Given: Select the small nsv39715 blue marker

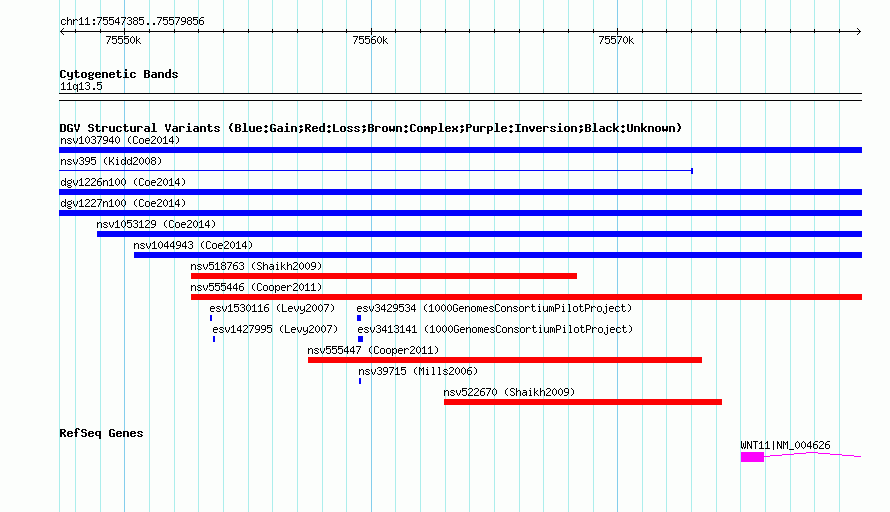Looking at the screenshot, I should pyautogui.click(x=360, y=381).
